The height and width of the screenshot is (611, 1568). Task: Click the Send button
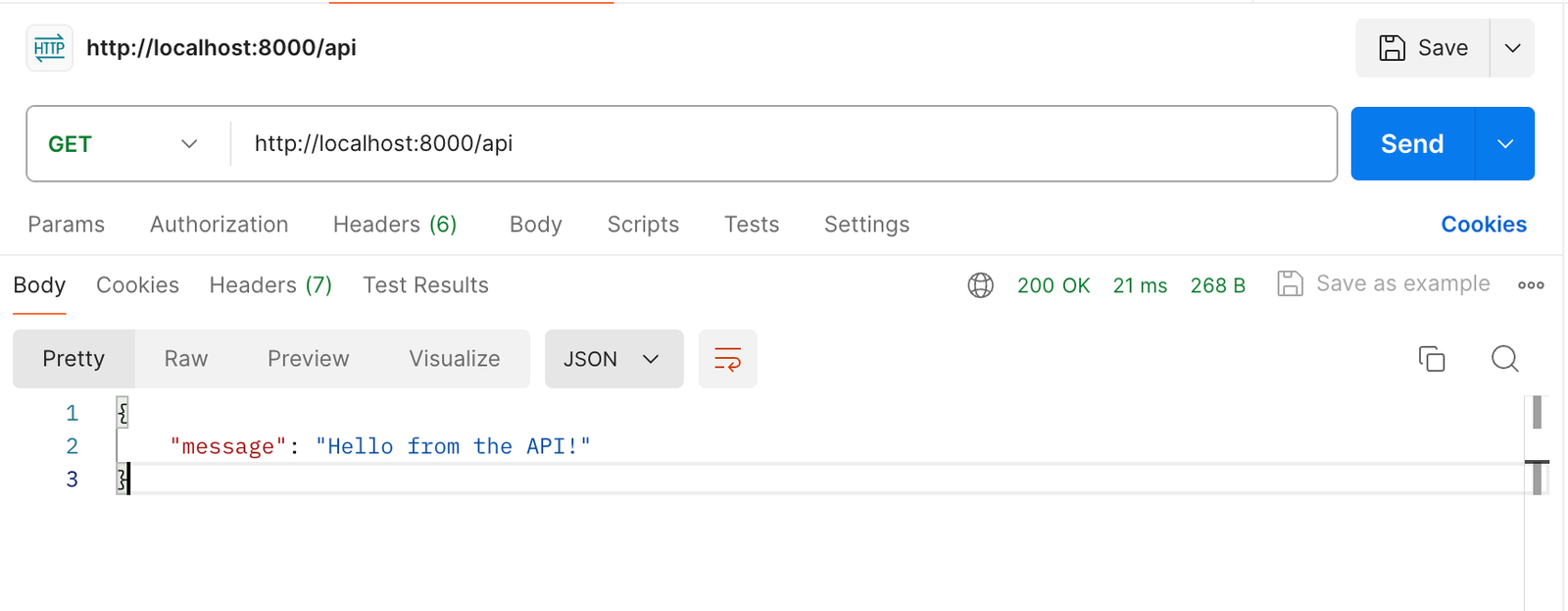(x=1411, y=143)
